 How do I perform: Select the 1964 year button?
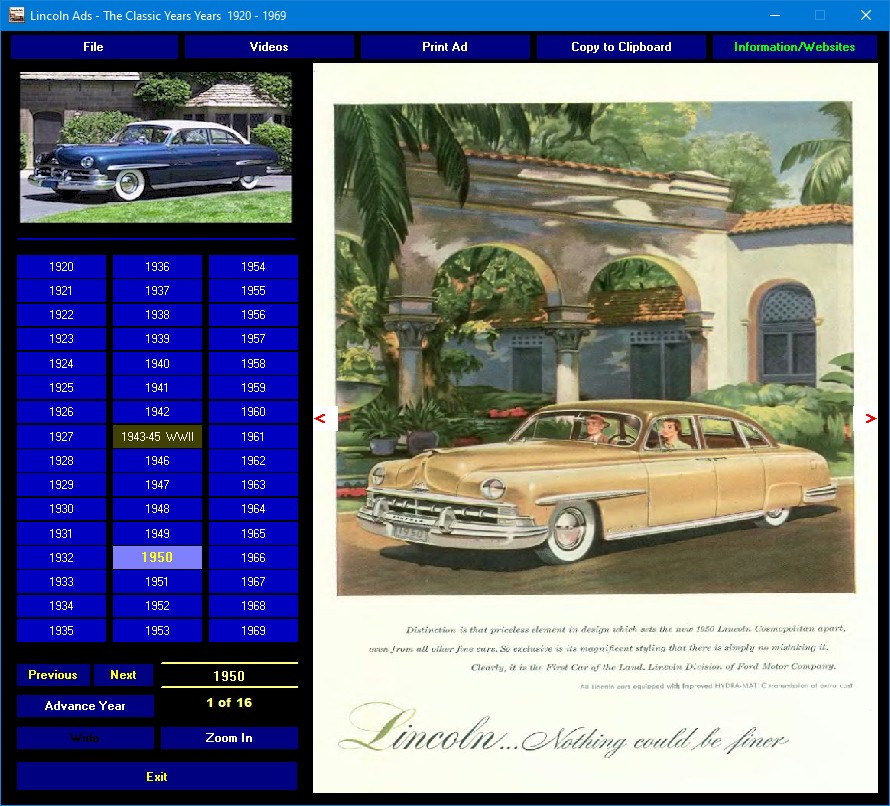point(253,509)
